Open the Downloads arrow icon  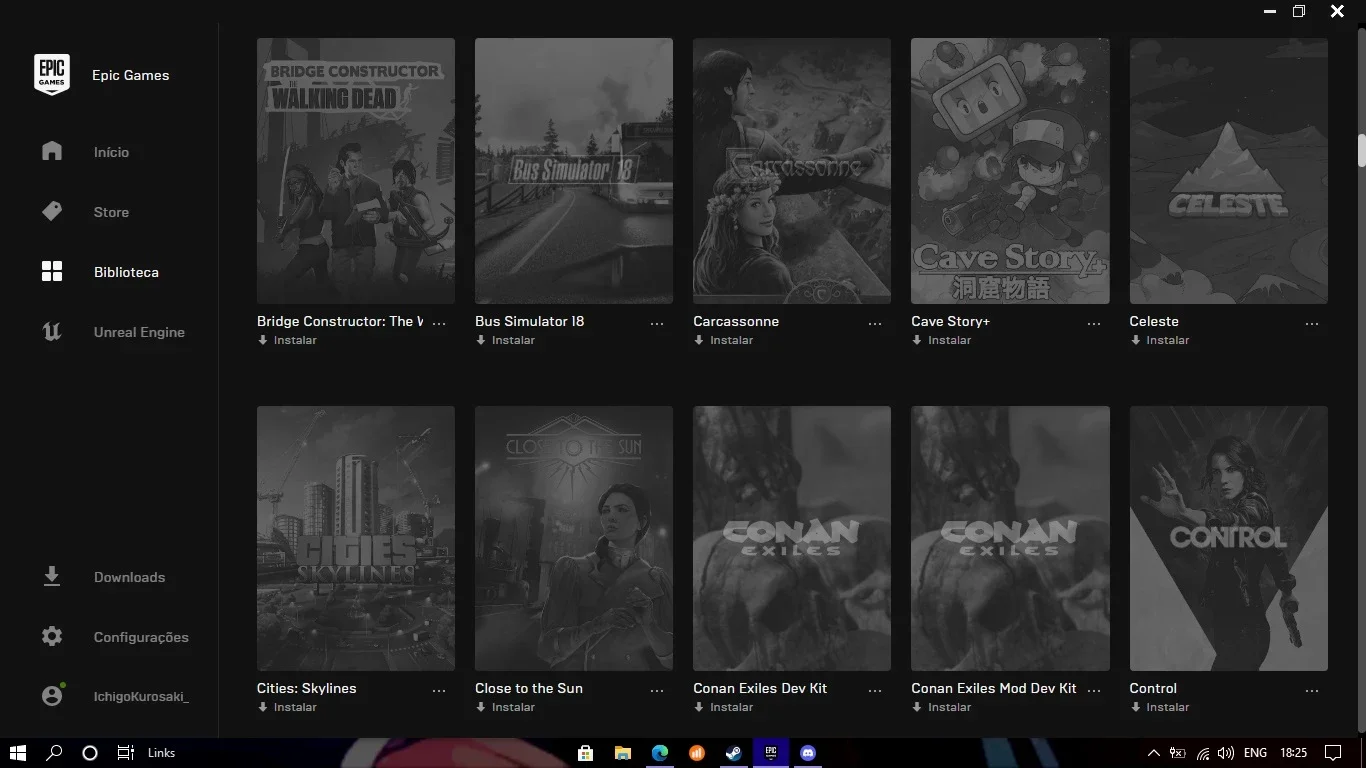[x=52, y=576]
